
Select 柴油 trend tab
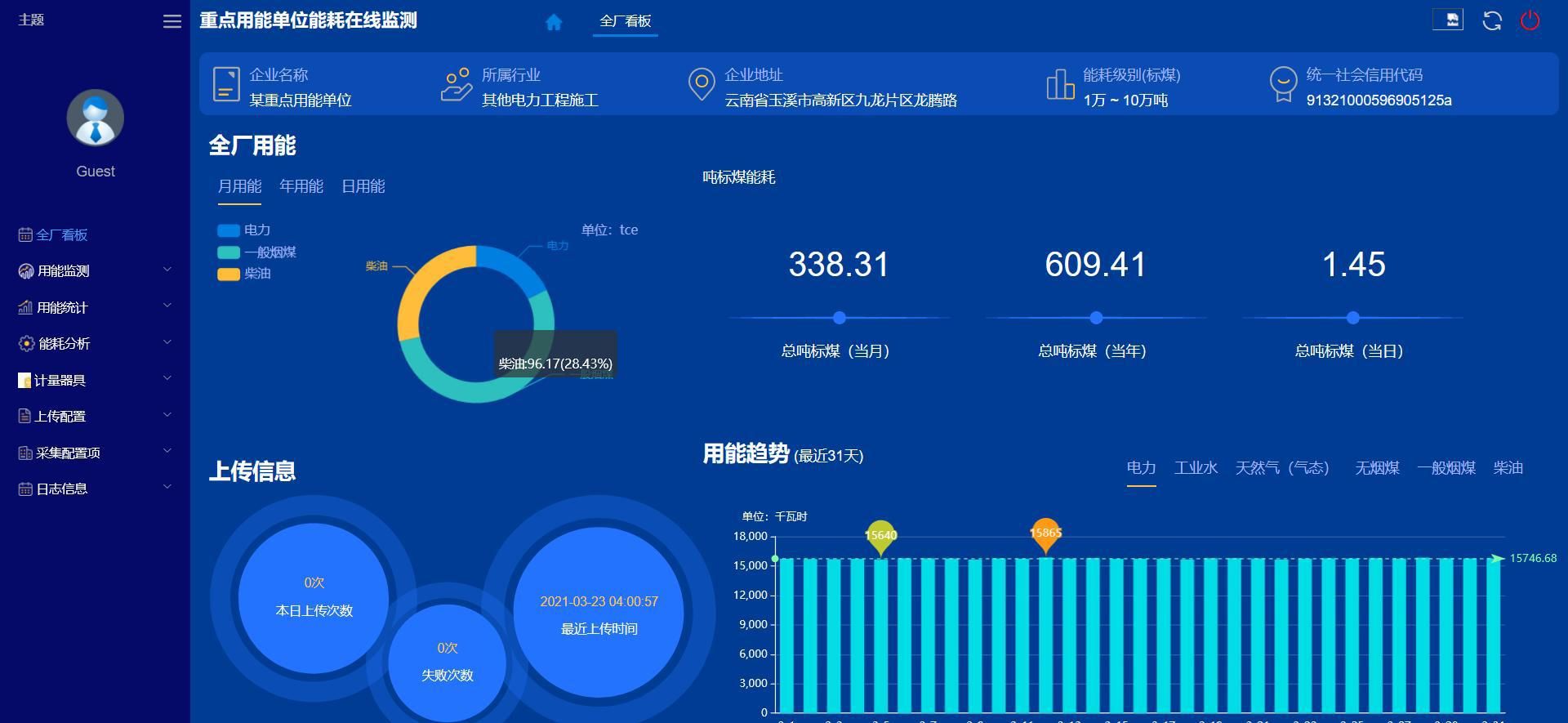pos(1508,468)
